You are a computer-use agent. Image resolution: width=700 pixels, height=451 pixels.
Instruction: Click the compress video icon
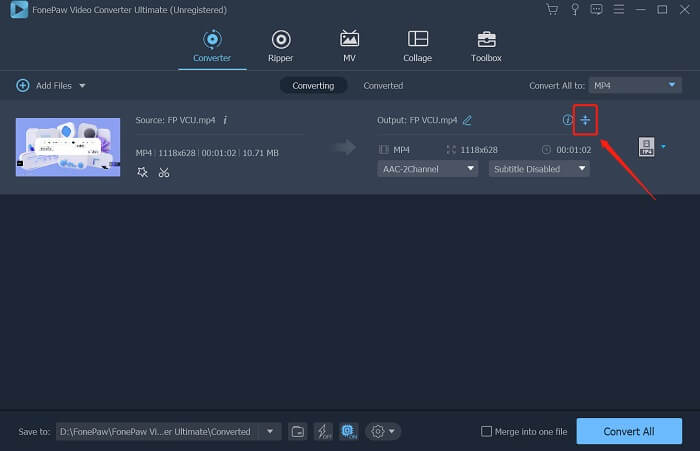[585, 120]
